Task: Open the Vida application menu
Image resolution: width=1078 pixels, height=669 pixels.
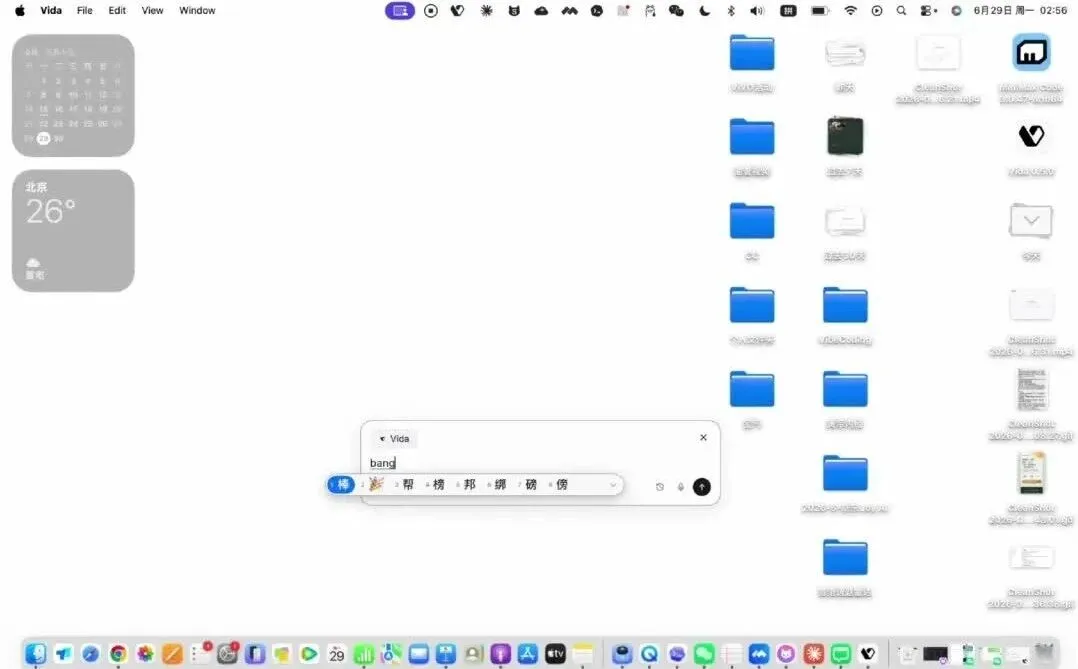Action: (x=51, y=10)
